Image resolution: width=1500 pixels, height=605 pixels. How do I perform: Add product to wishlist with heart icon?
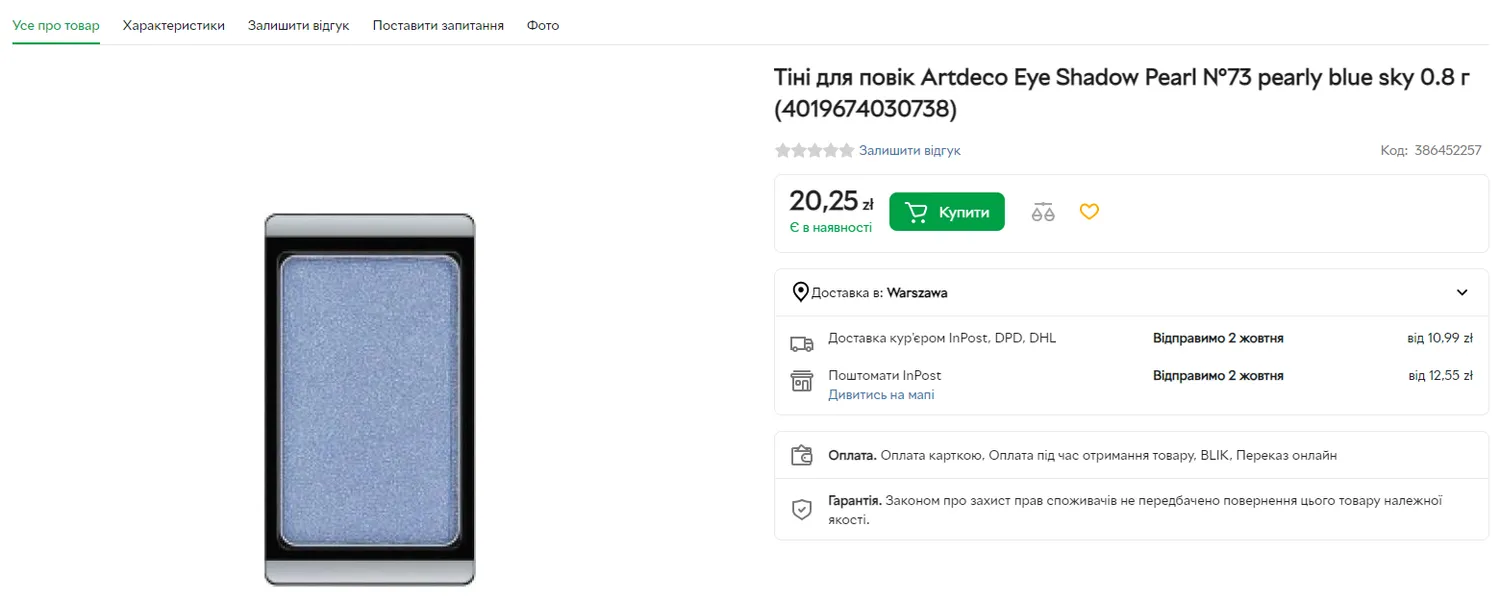click(x=1089, y=212)
